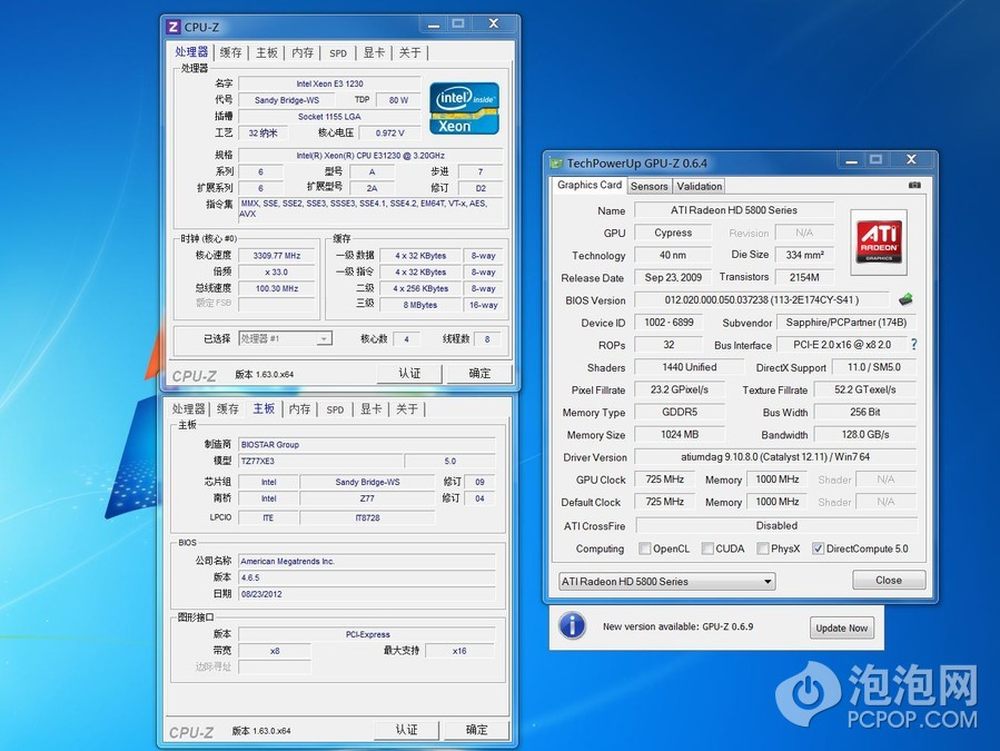Select SPD tab in the CPU-Z processor window
This screenshot has height=751, width=1000.
tap(338, 54)
